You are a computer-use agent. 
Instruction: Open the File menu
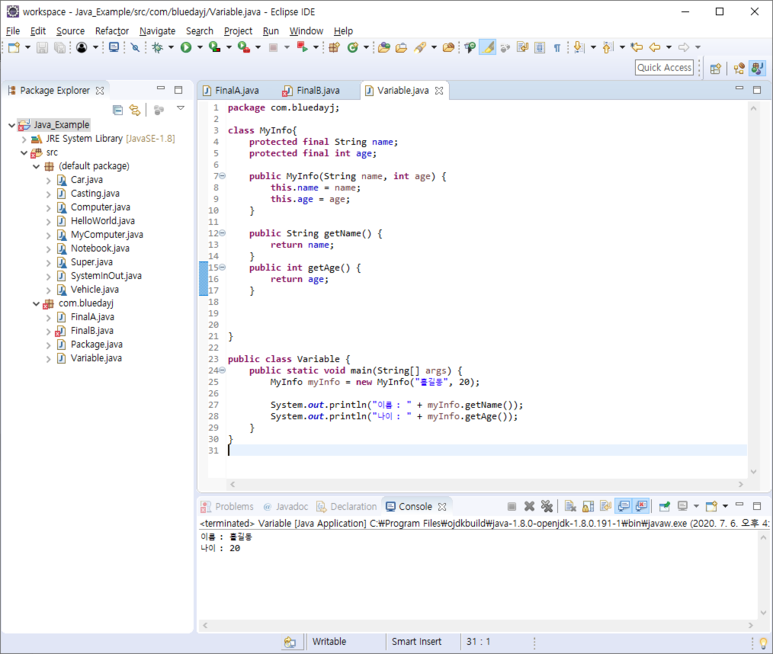click(13, 31)
